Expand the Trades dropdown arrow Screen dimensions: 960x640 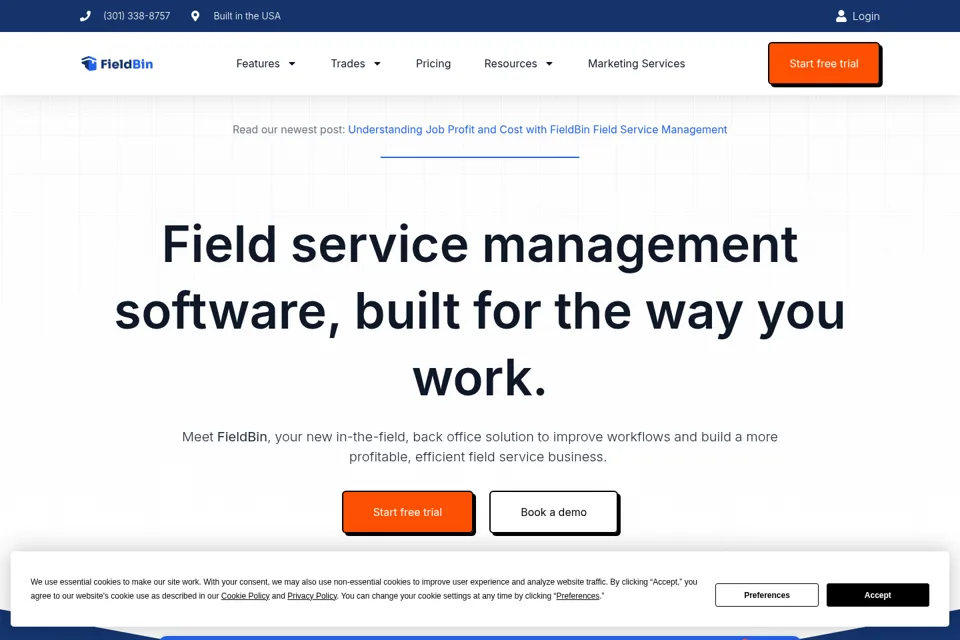(x=377, y=64)
